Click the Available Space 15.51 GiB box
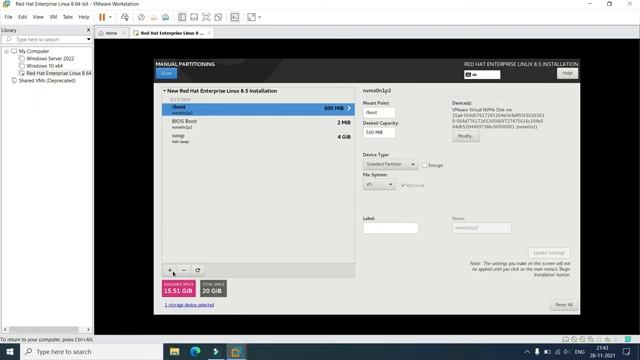The height and width of the screenshot is (360, 640). [x=178, y=288]
